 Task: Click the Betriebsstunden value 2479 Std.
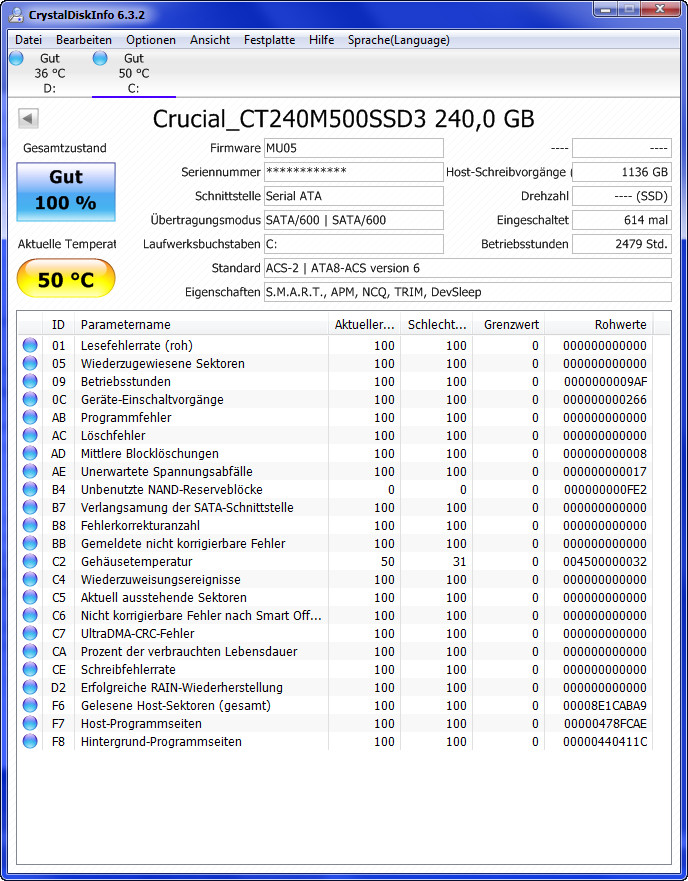622,244
